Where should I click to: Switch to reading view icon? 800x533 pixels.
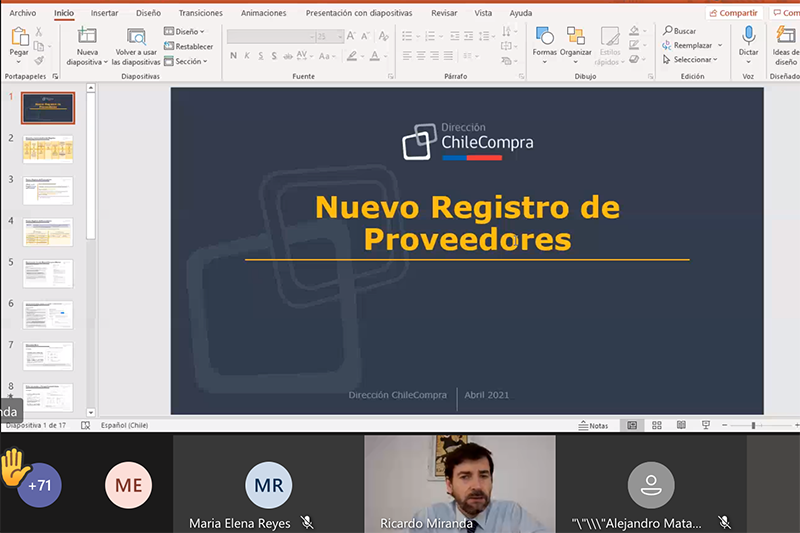pos(681,425)
